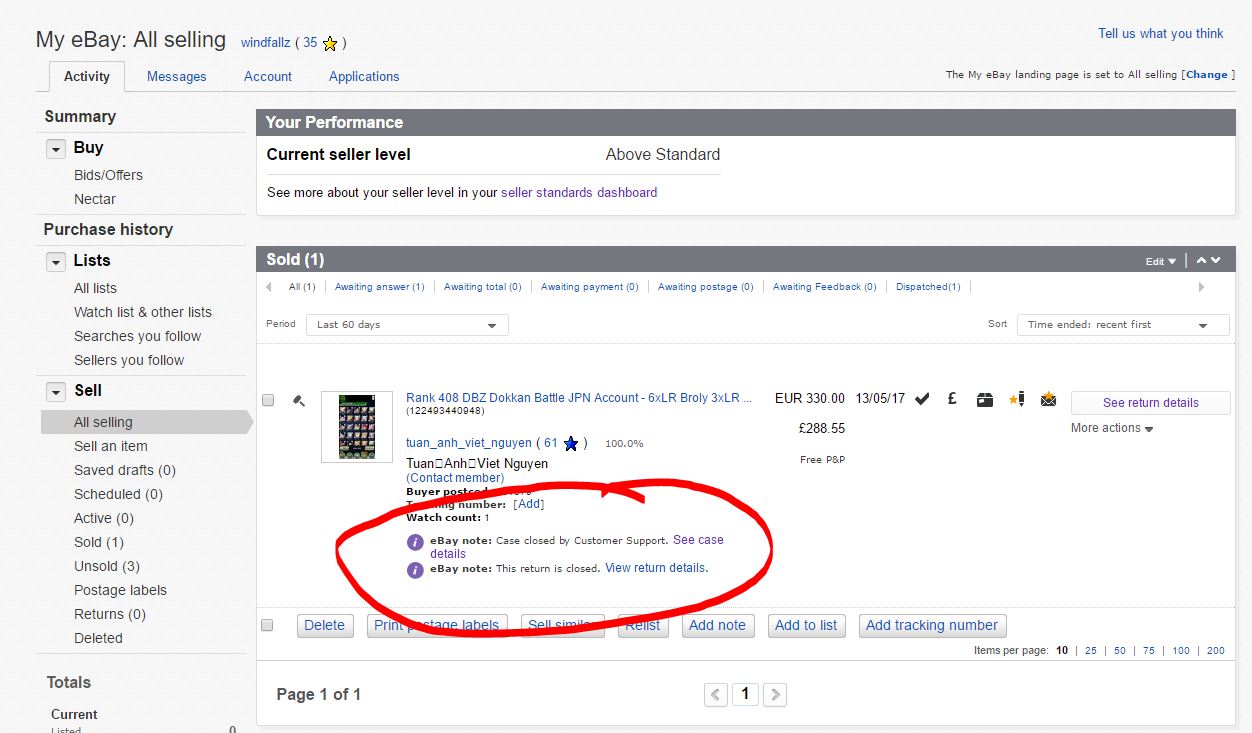The width and height of the screenshot is (1252, 733).
Task: Open the Period 'Last 60 days' dropdown
Action: (x=408, y=325)
